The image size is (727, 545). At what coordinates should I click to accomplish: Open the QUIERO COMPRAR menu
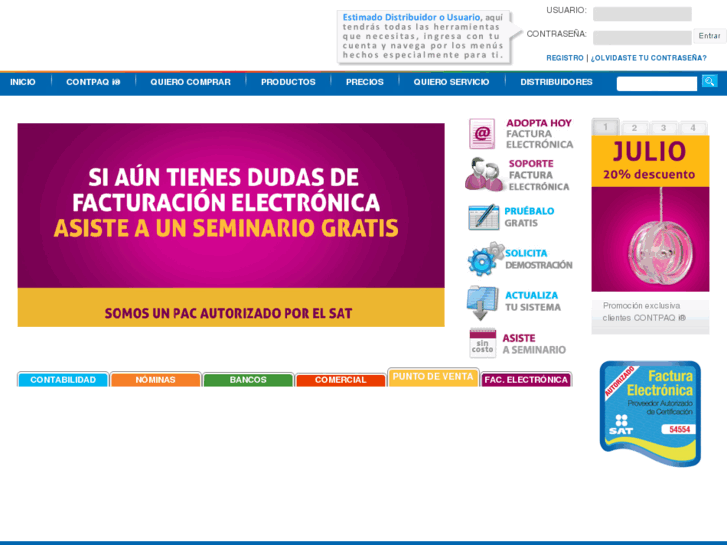(x=190, y=82)
